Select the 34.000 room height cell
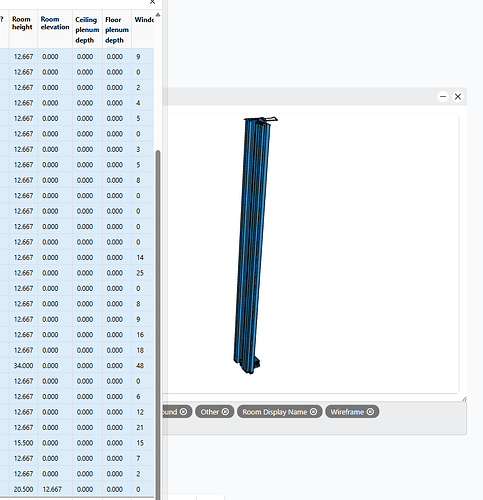This screenshot has width=483, height=500. (x=23, y=366)
